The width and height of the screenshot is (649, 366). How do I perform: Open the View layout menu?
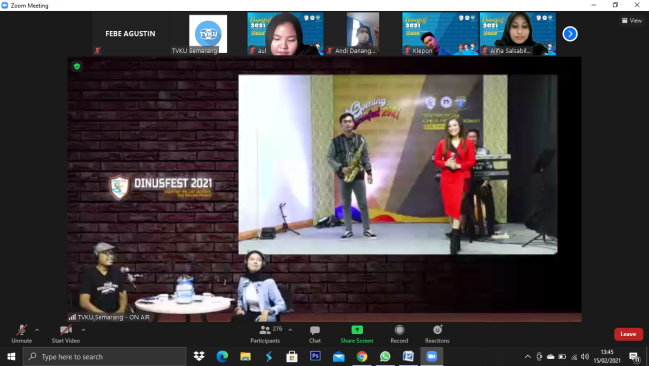click(632, 20)
